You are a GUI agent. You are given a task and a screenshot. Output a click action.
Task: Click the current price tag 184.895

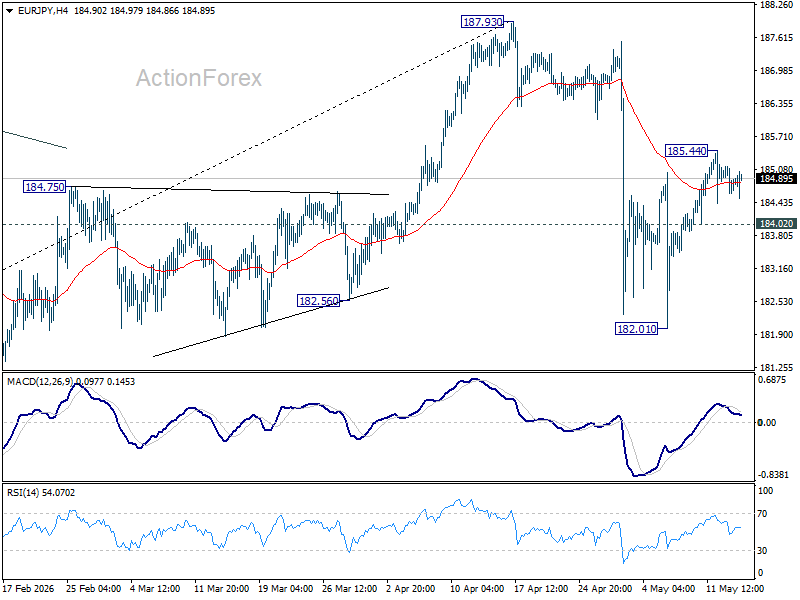777,179
